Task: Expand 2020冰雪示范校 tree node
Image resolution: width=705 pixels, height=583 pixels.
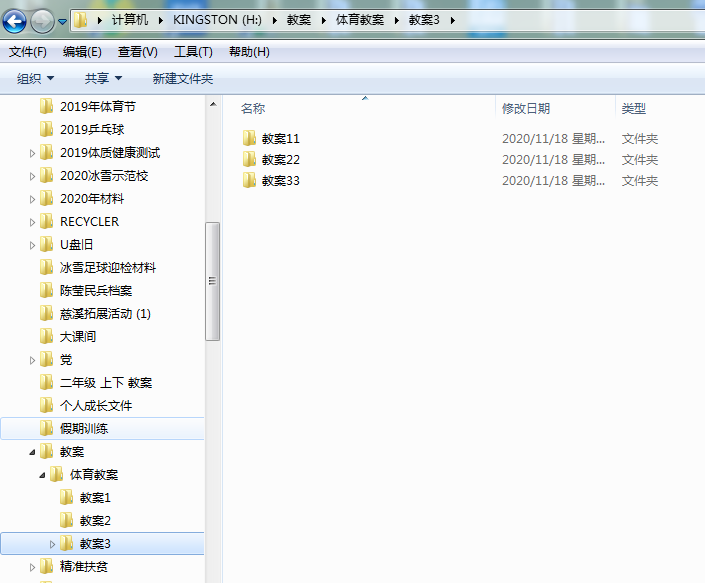Action: tap(32, 176)
